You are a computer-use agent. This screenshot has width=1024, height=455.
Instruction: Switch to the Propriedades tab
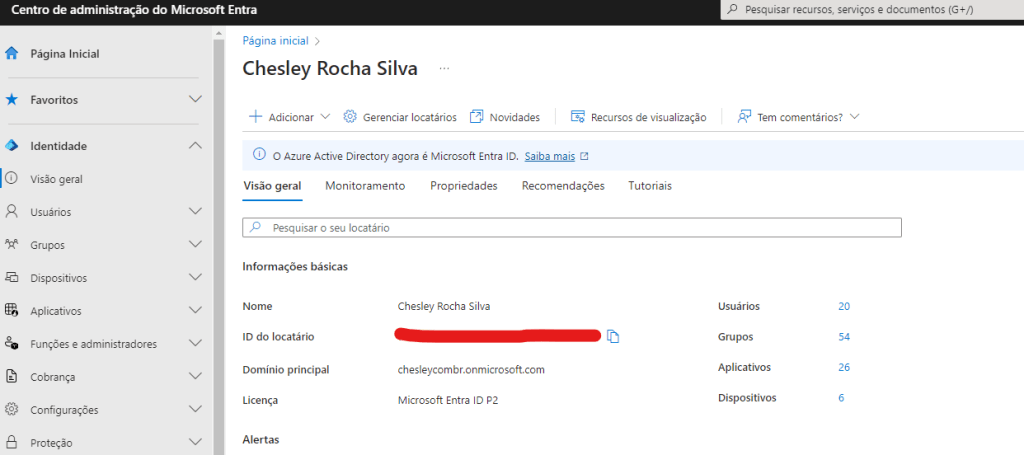pyautogui.click(x=463, y=186)
